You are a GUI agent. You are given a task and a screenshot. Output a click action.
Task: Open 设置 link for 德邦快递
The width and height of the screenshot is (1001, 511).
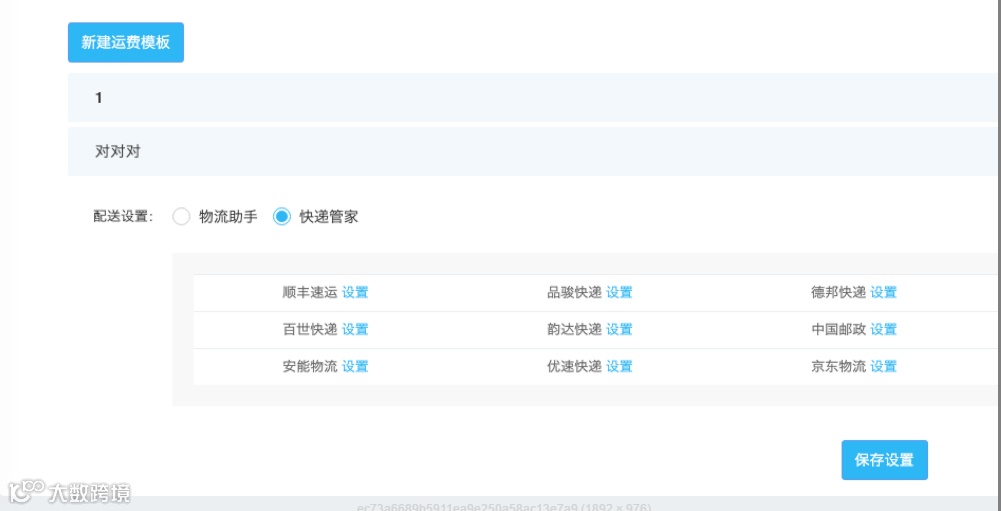(884, 293)
